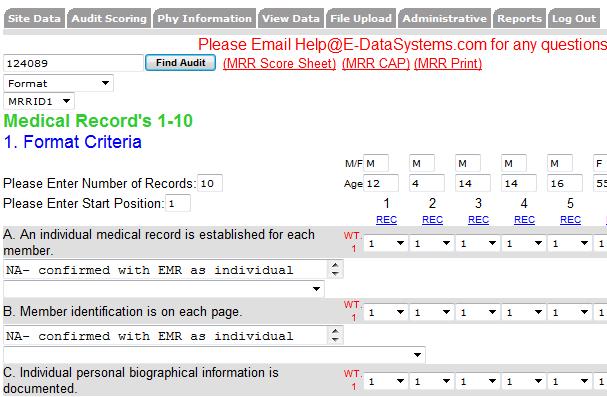Click the M/F field for record 3
The height and width of the screenshot is (397, 607).
click(468, 163)
